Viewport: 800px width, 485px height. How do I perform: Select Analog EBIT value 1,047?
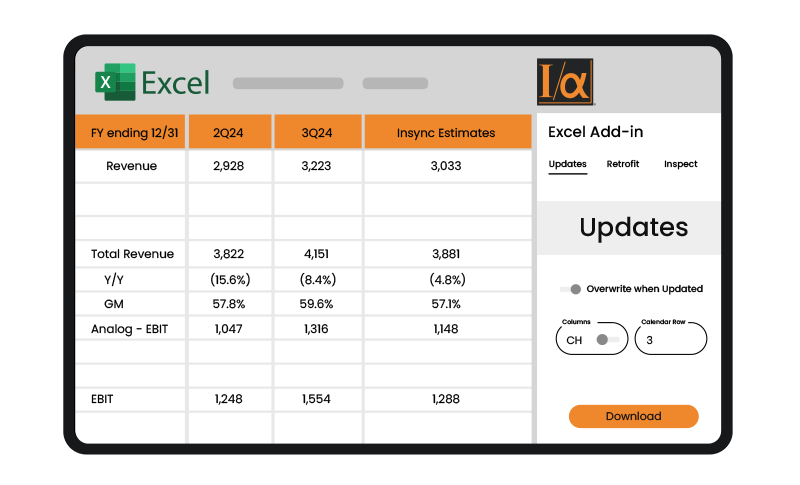pyautogui.click(x=229, y=329)
